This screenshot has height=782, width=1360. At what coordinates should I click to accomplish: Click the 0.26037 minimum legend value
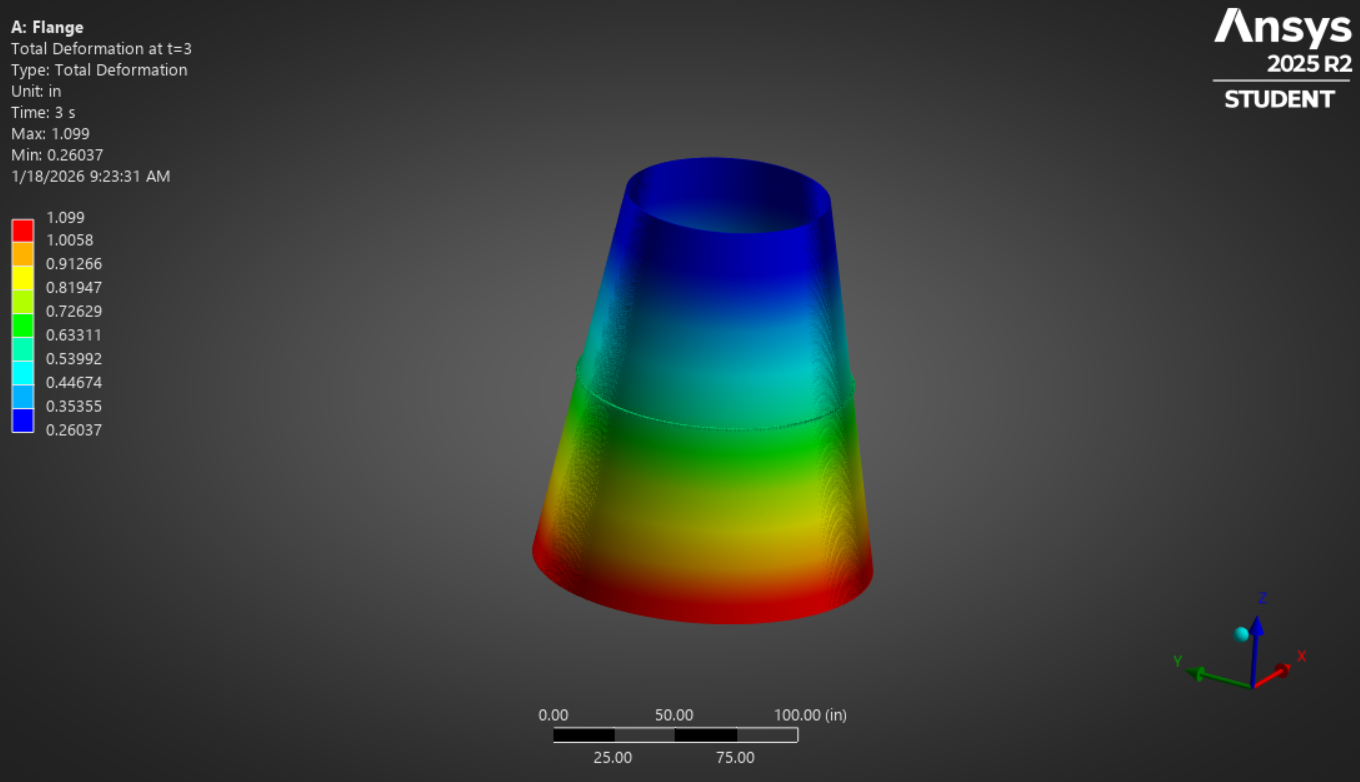(73, 430)
